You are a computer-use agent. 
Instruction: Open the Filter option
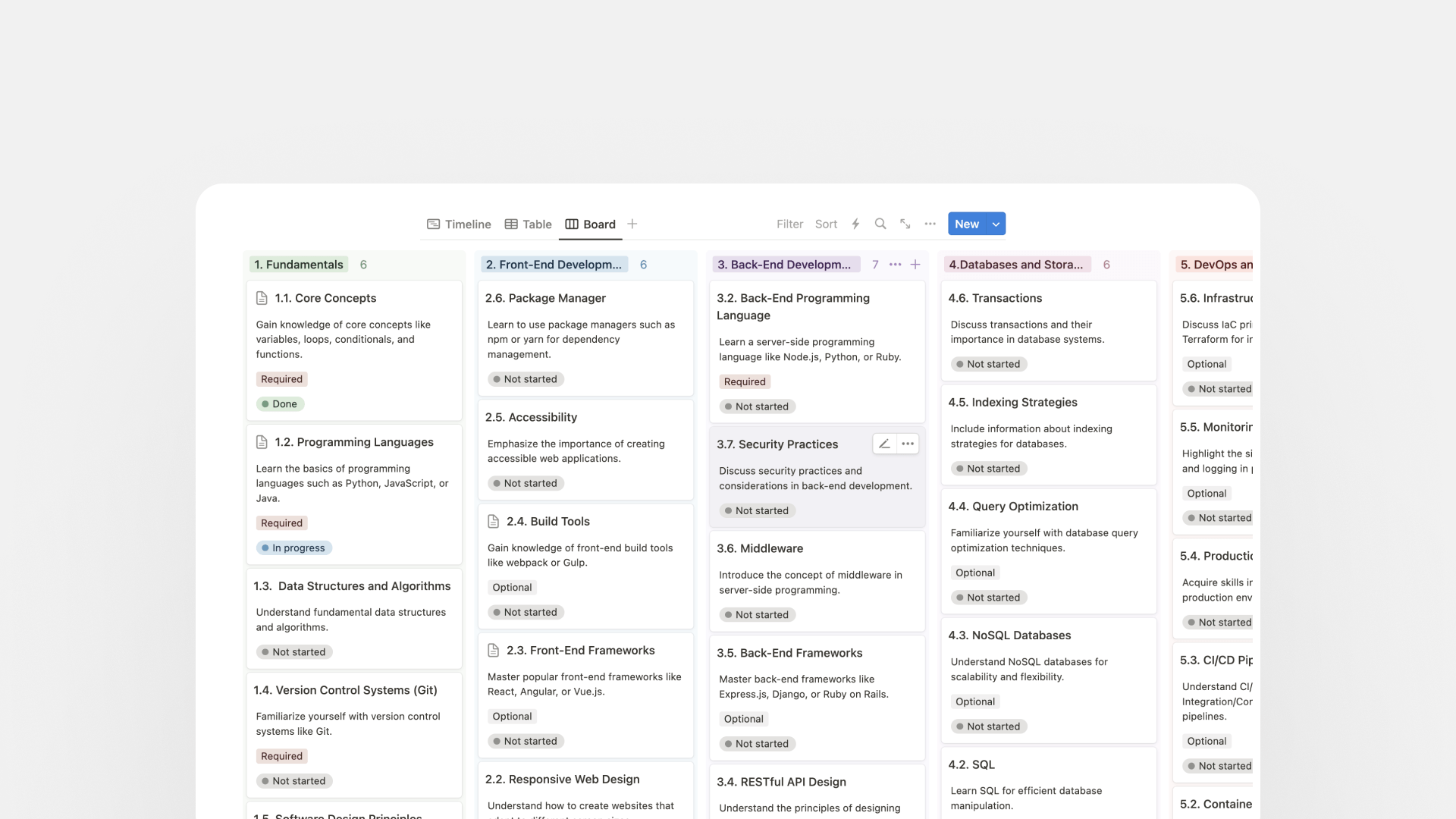pyautogui.click(x=789, y=224)
